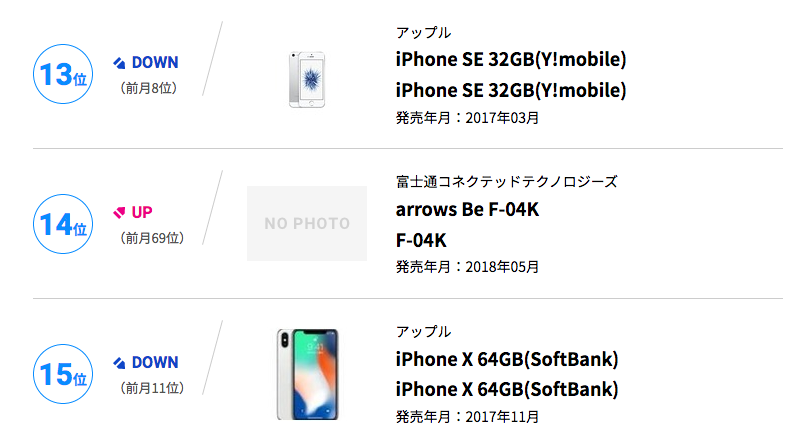807x448 pixels.
Task: Open first iPhone X 64GB(SoftBank) title link
Action: point(507,359)
